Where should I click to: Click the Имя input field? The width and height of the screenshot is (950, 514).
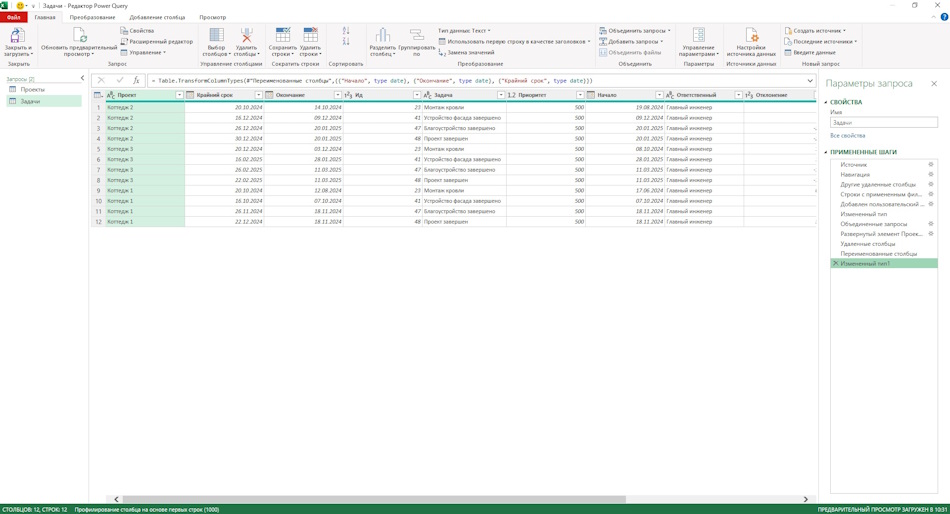884,122
